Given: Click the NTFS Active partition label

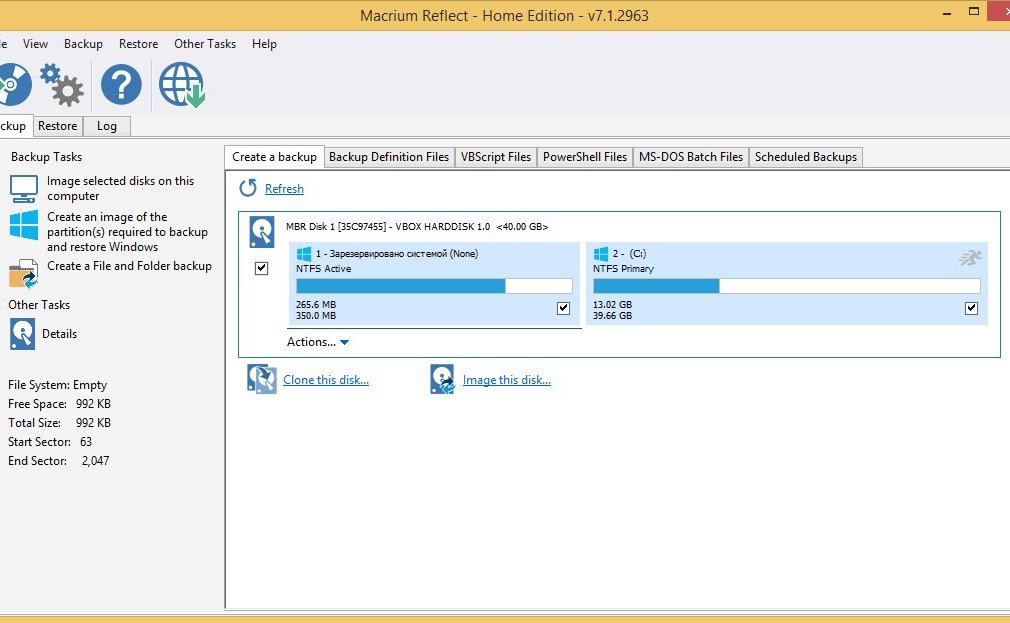Looking at the screenshot, I should click(x=323, y=269).
